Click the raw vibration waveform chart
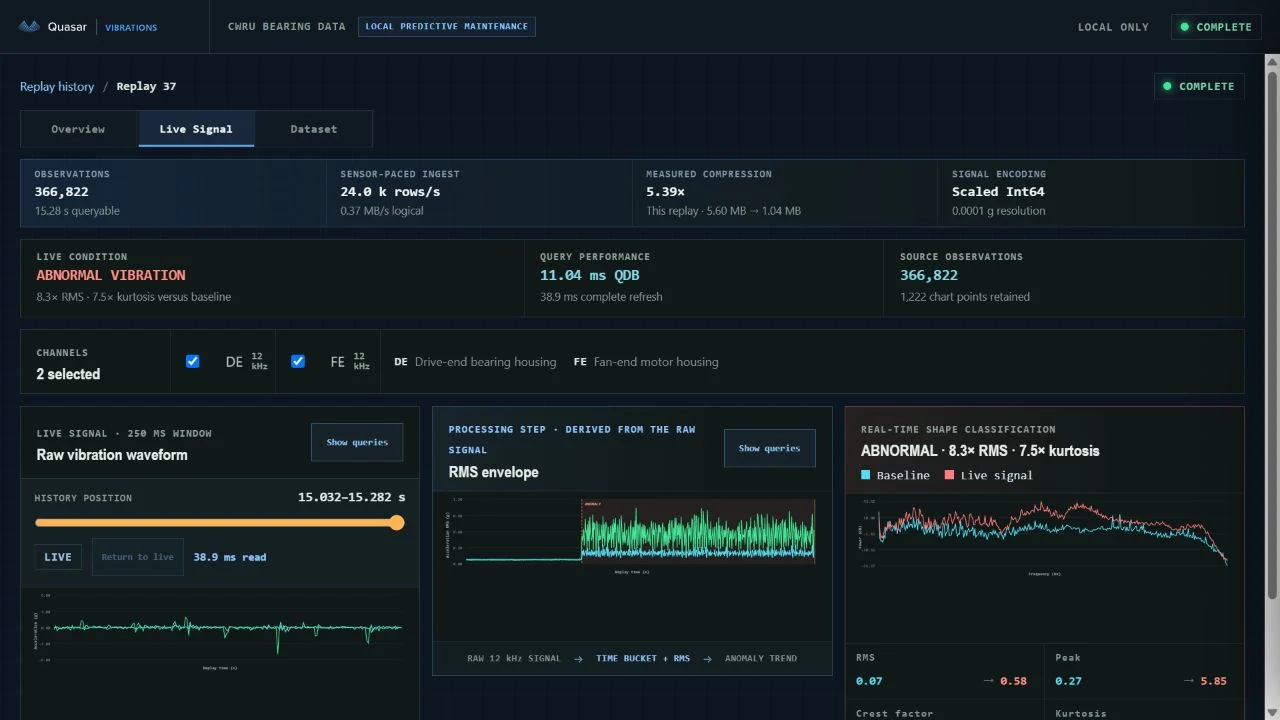 coord(219,631)
